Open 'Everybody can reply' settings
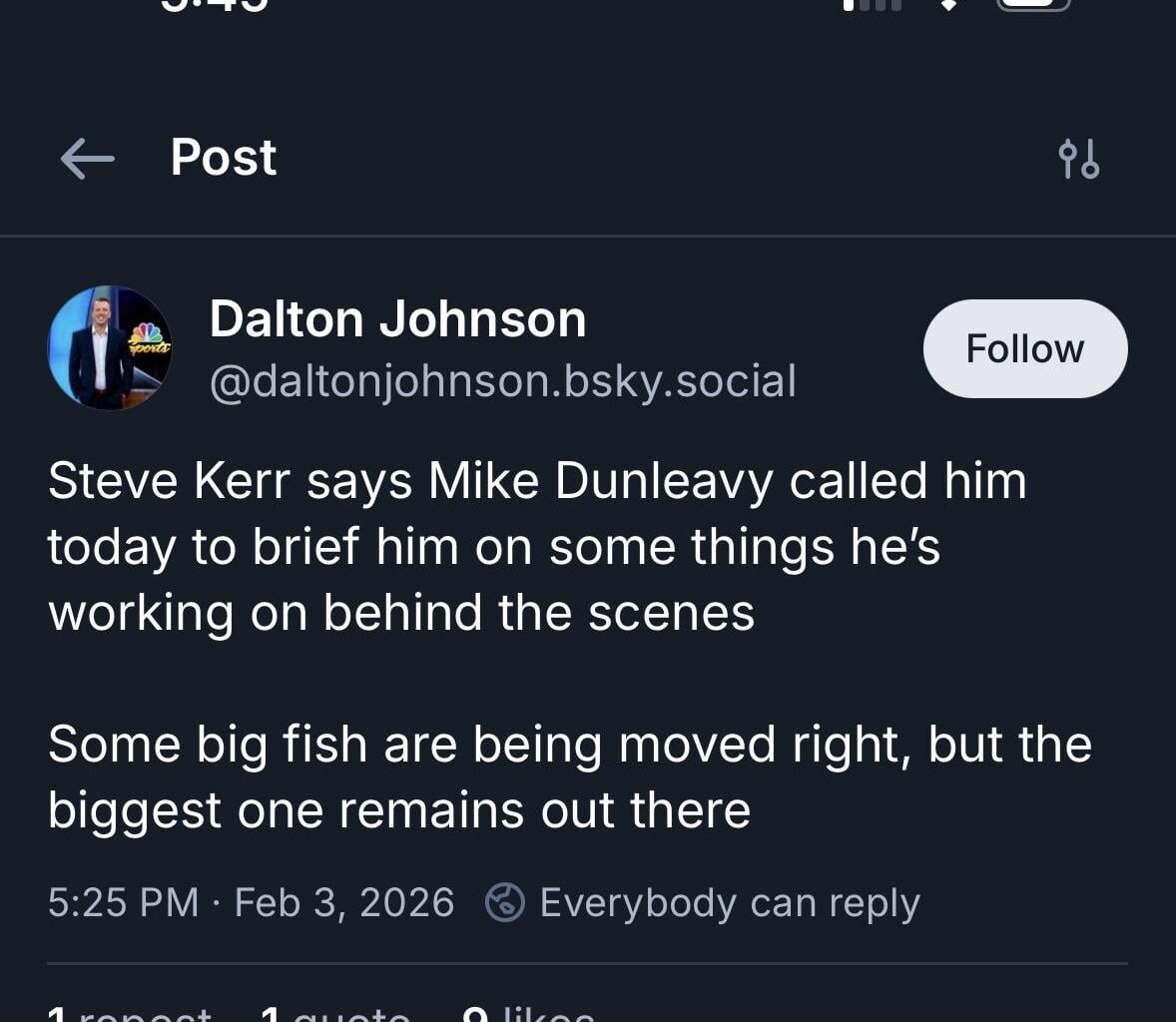Image resolution: width=1176 pixels, height=1022 pixels. tap(729, 901)
